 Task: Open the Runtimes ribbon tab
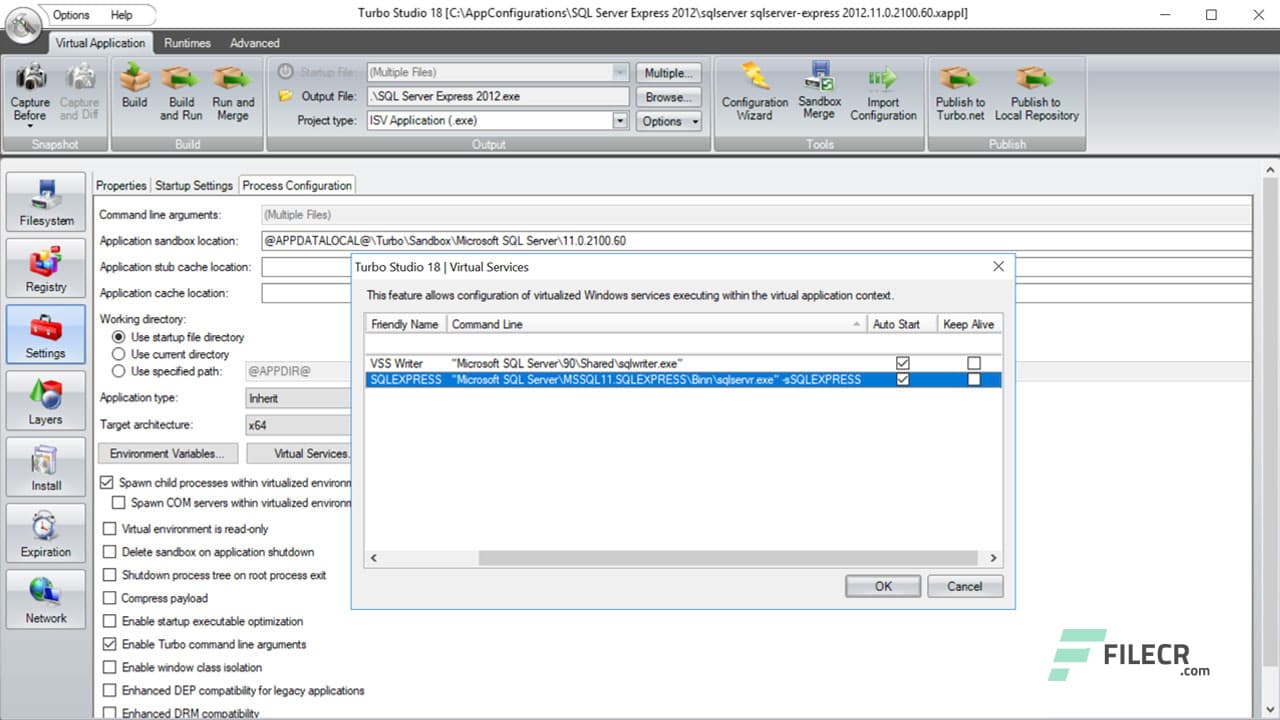187,43
